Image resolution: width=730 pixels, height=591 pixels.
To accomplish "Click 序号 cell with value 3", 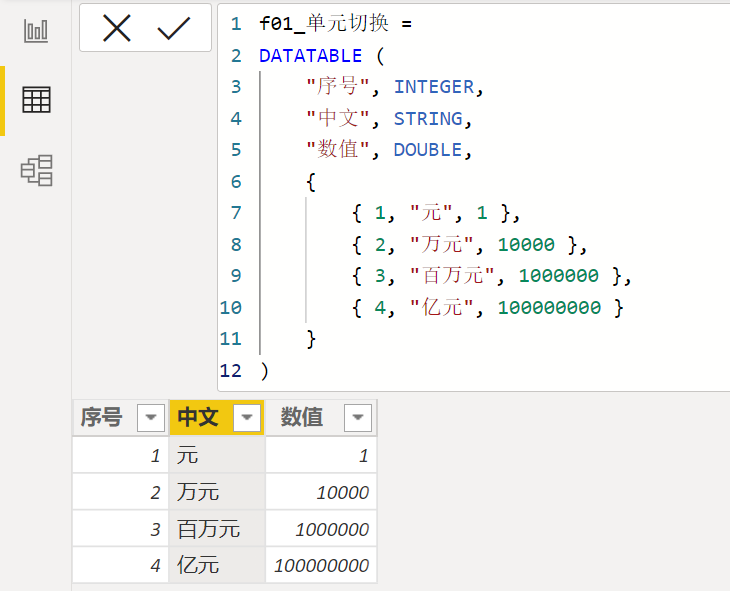I will [x=120, y=529].
